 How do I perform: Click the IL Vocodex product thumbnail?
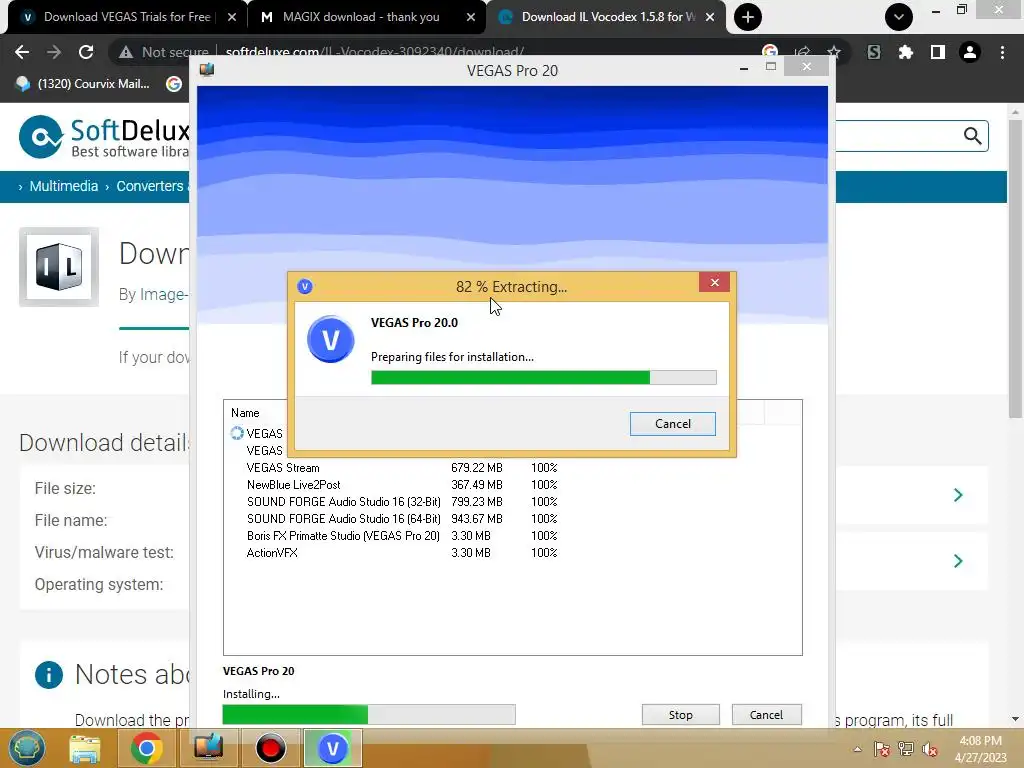pos(59,266)
